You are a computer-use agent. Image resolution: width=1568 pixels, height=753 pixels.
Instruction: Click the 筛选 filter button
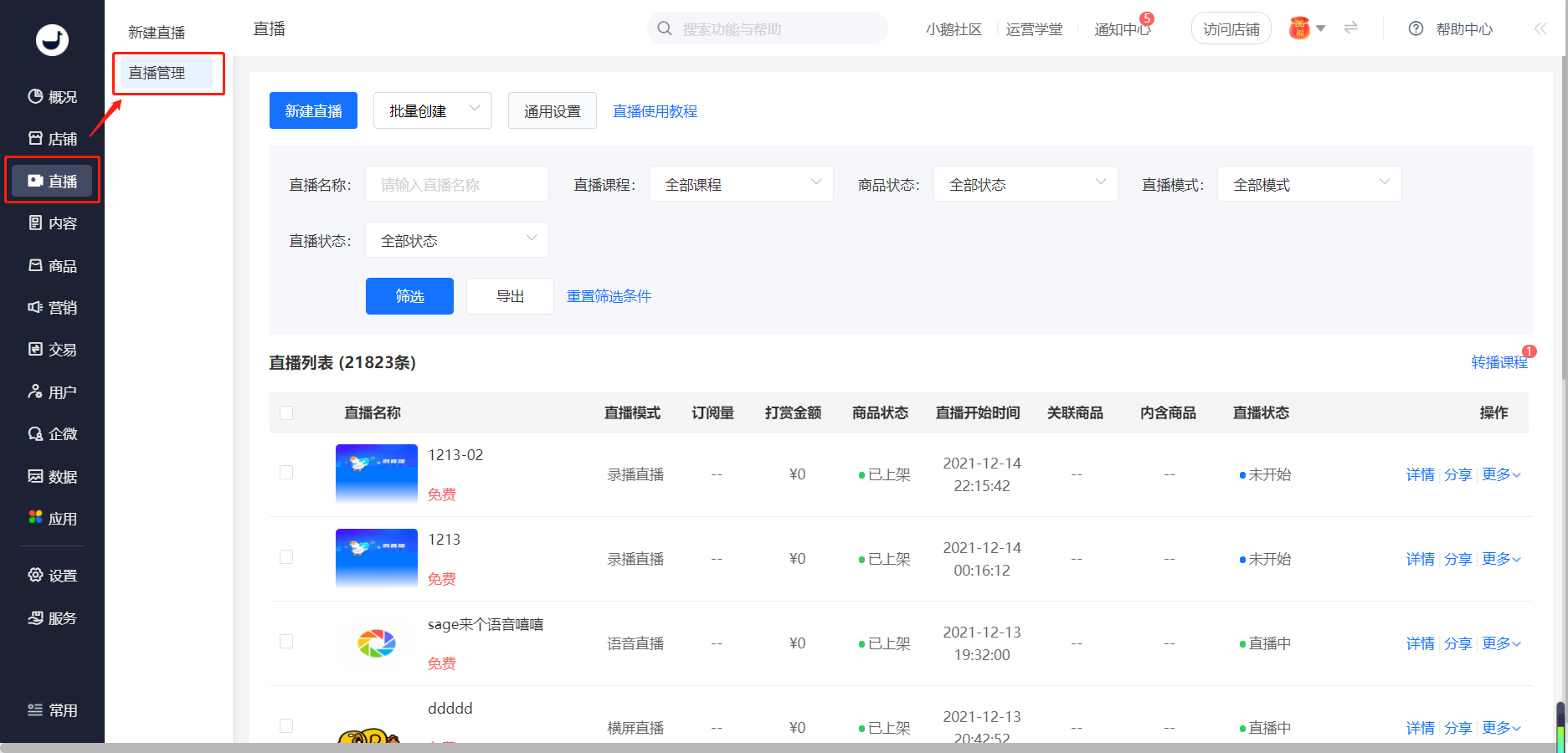[409, 296]
